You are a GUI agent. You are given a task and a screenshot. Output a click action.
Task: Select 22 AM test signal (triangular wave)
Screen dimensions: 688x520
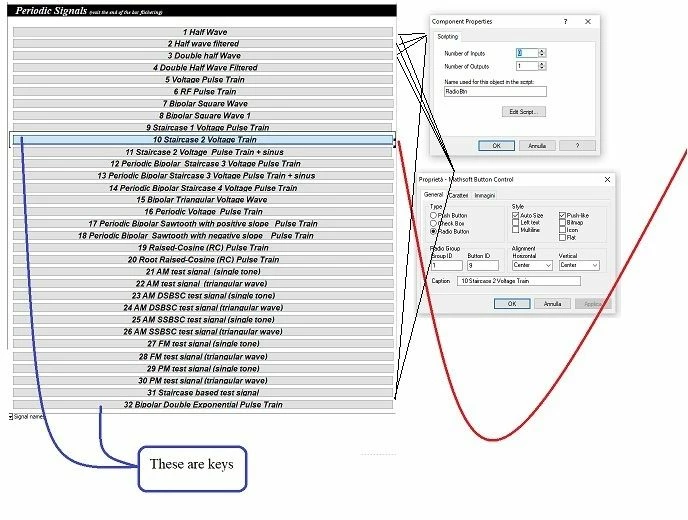[x=203, y=283]
